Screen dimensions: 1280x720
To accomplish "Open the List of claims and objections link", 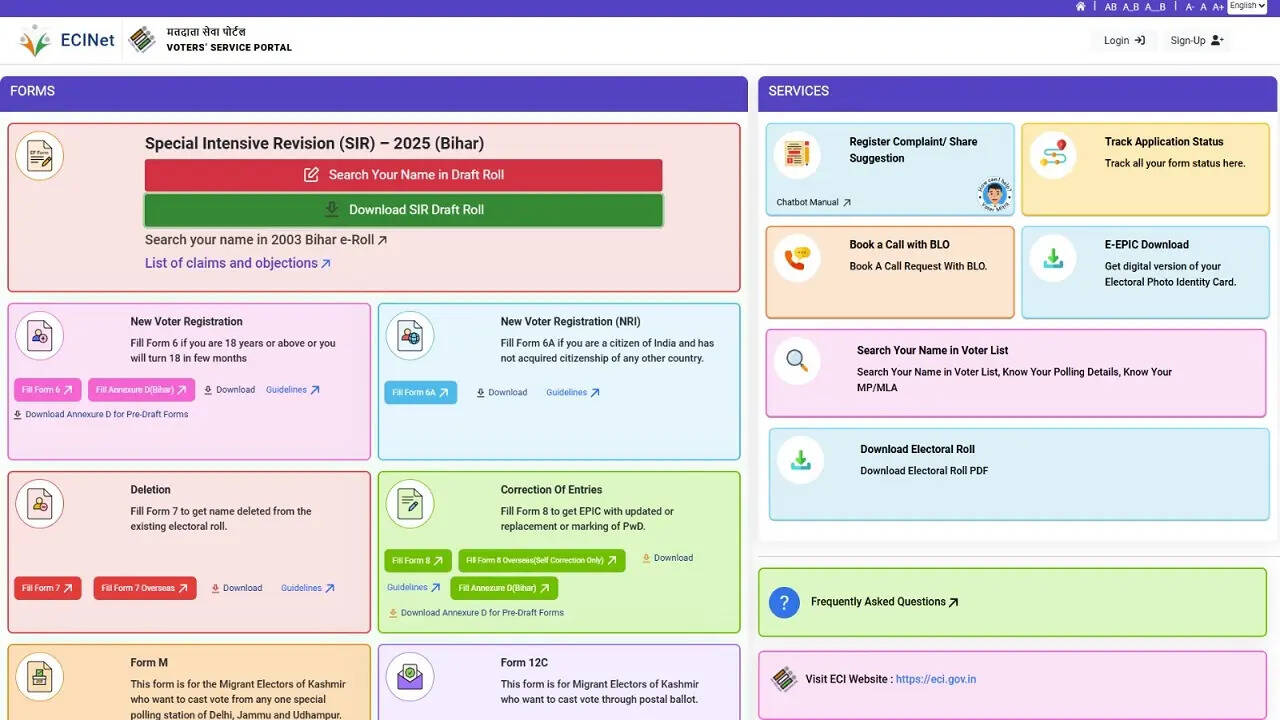I will coord(237,263).
